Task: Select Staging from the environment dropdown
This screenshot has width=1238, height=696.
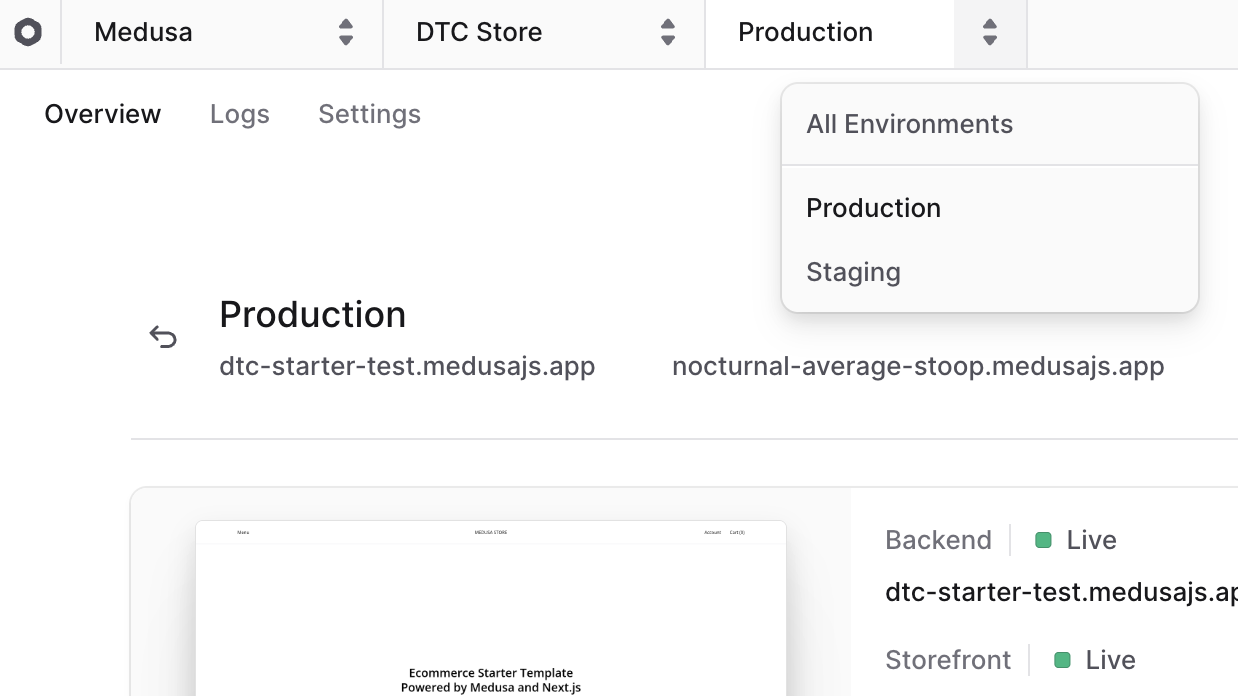Action: 853,272
